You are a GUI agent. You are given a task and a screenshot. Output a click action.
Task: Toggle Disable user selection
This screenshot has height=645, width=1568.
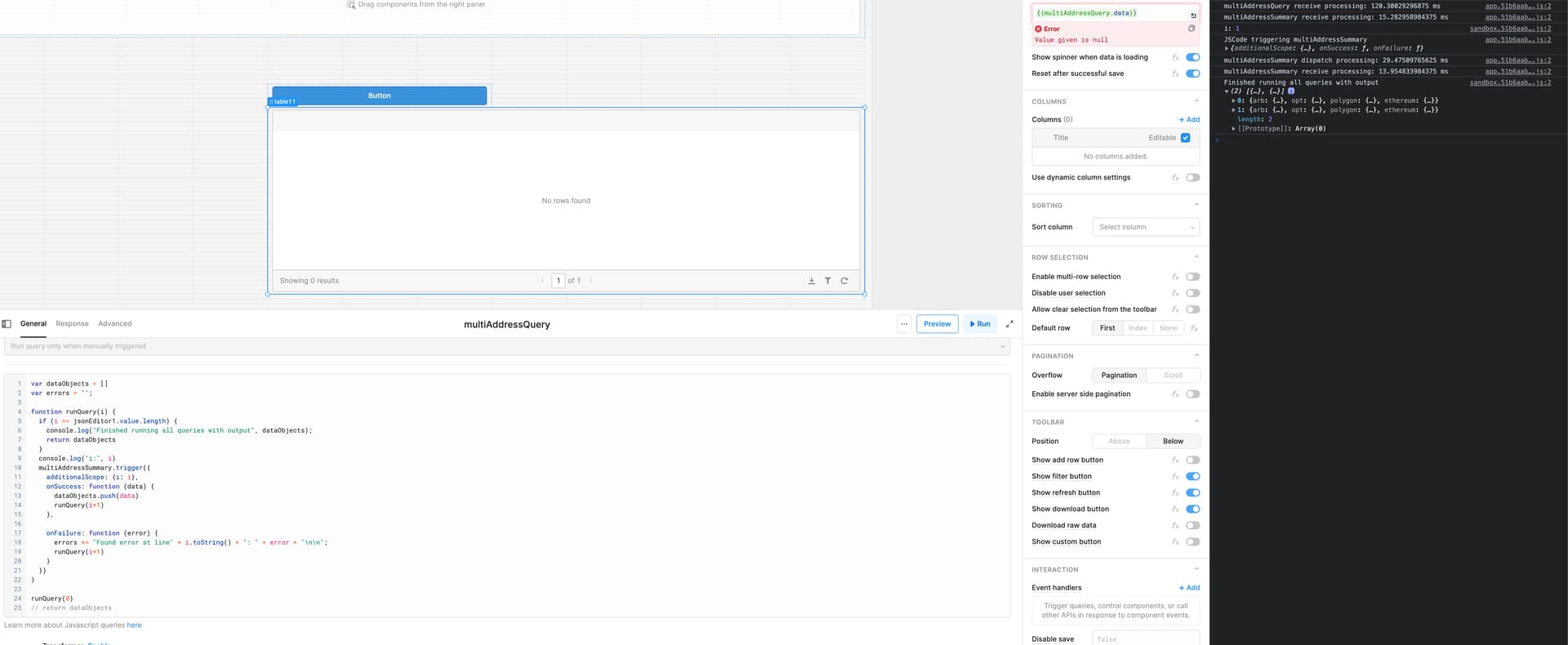(1193, 293)
